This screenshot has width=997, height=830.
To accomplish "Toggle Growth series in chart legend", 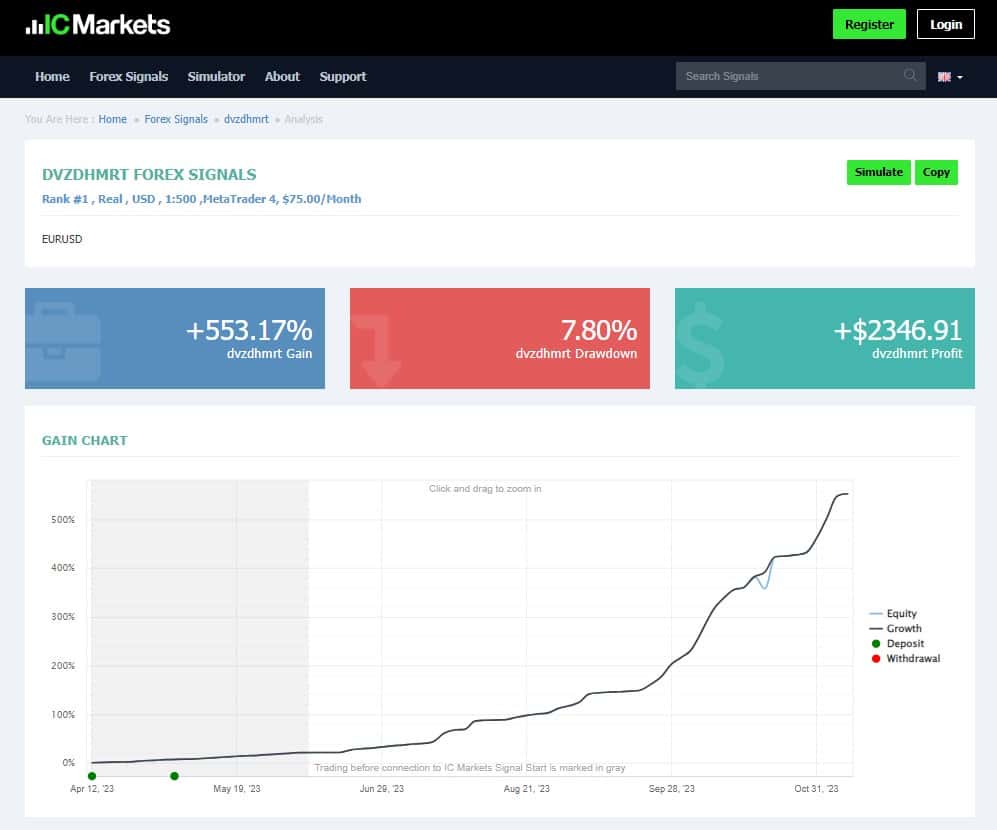I will click(895, 628).
